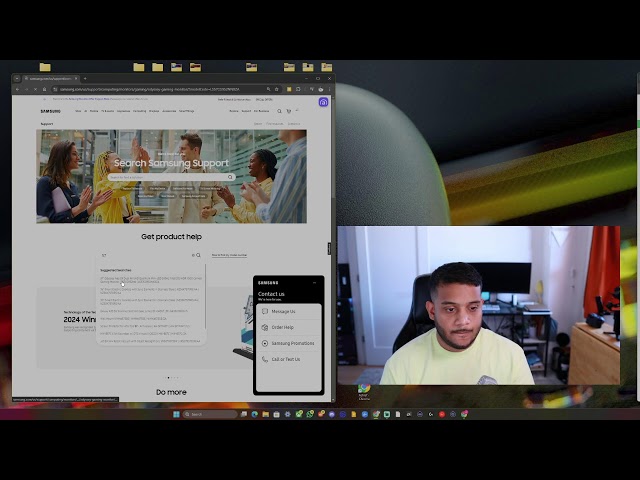Bookmark the page with the star icon
This screenshot has height=480, width=640.
[276, 89]
